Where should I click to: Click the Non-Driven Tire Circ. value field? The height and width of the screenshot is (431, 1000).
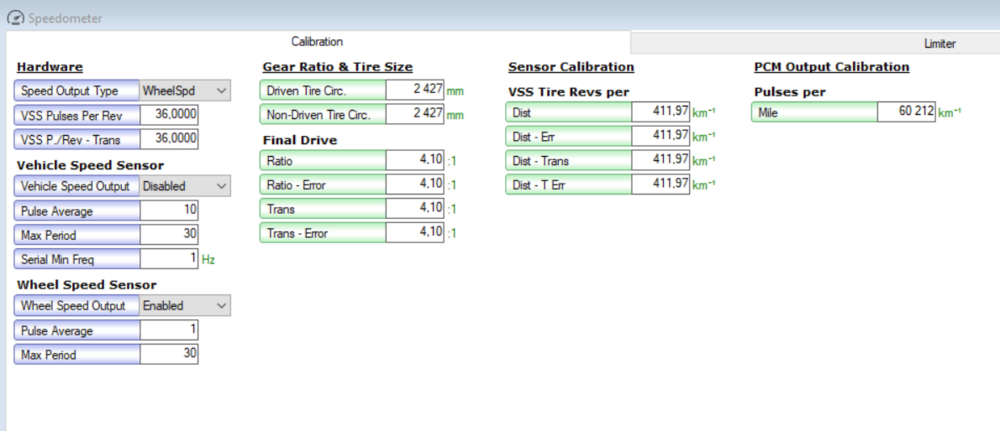[414, 114]
